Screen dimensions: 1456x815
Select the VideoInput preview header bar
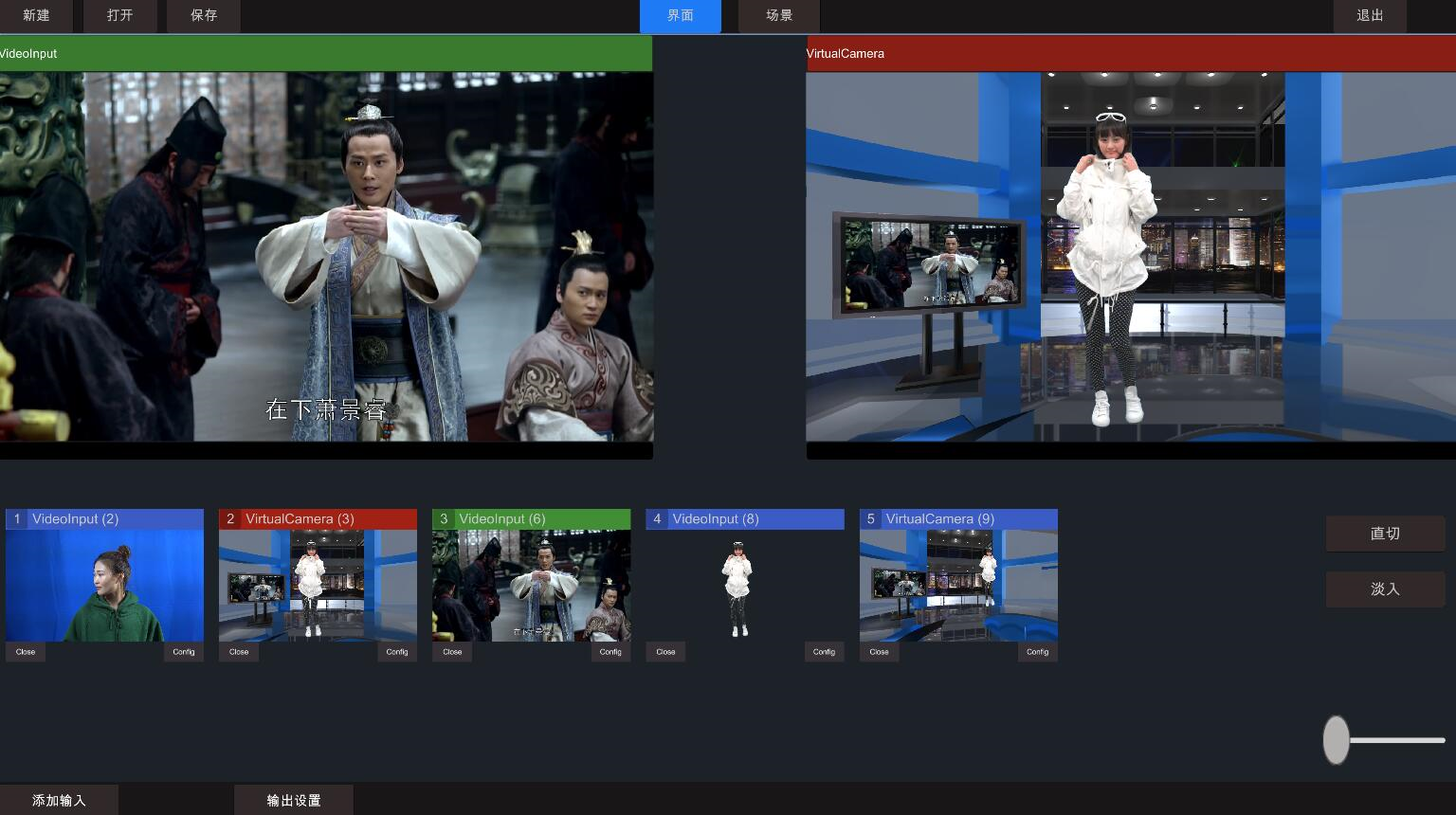tap(326, 54)
